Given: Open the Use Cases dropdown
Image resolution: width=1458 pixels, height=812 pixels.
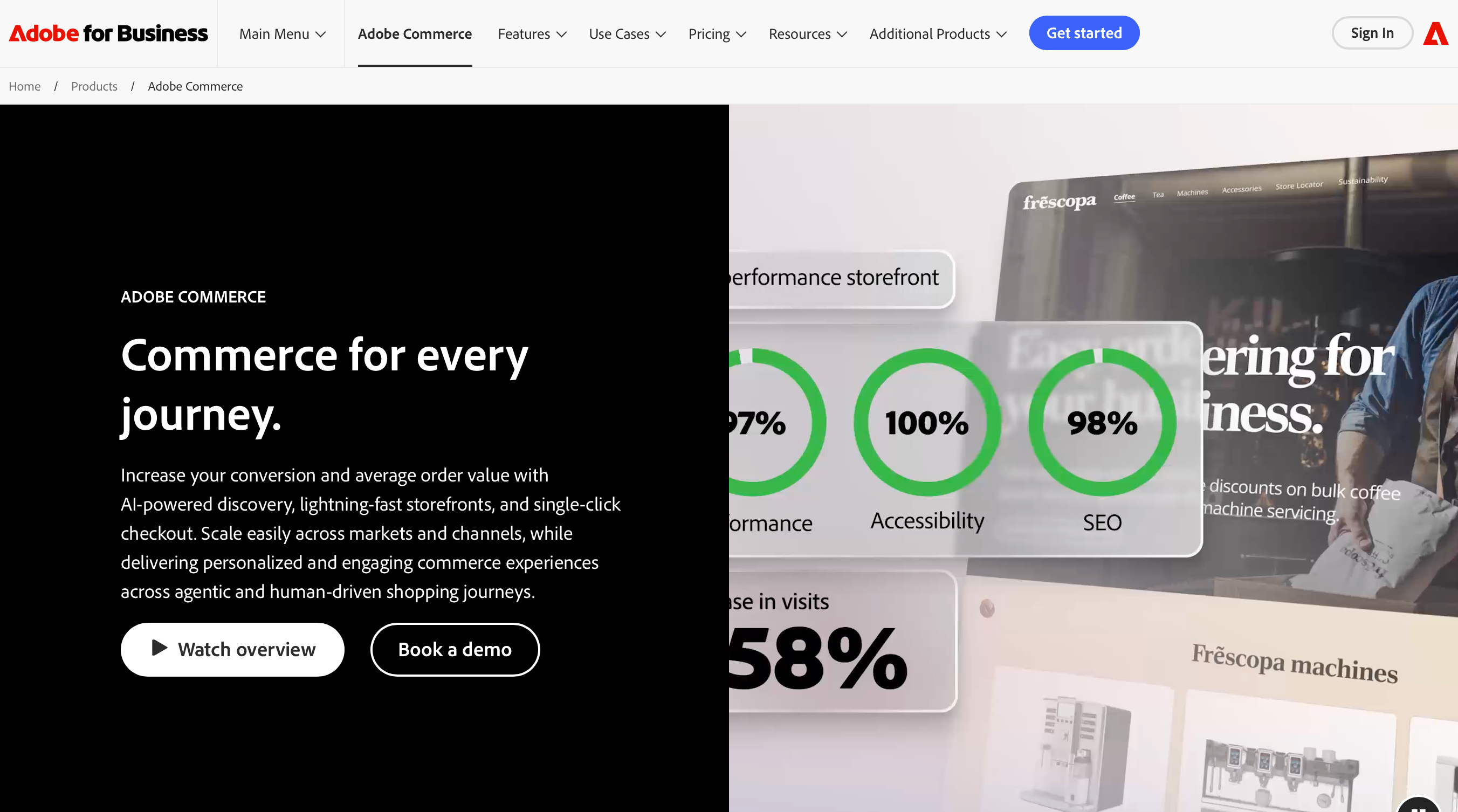Looking at the screenshot, I should click(x=627, y=34).
